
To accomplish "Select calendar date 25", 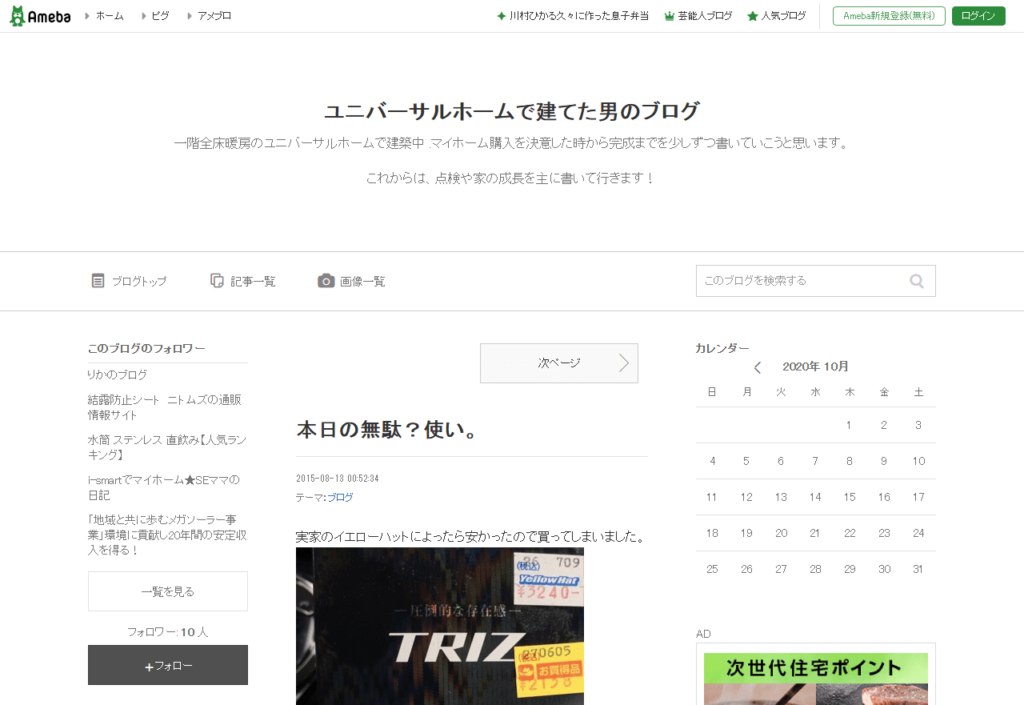I will 712,569.
